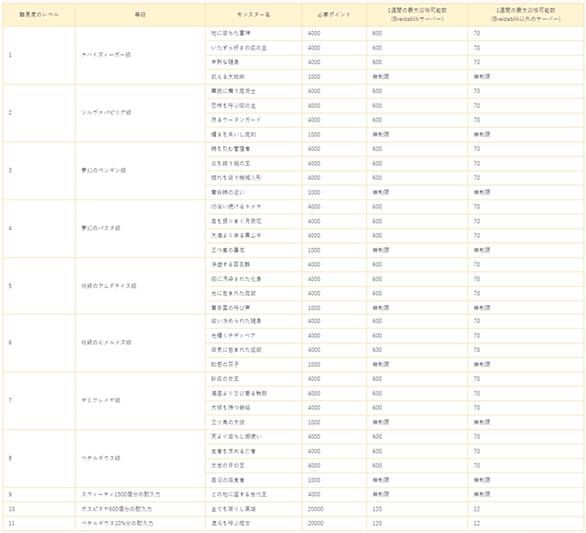
Task: Click the 怒るウータンガード monster name
Action: [236, 120]
